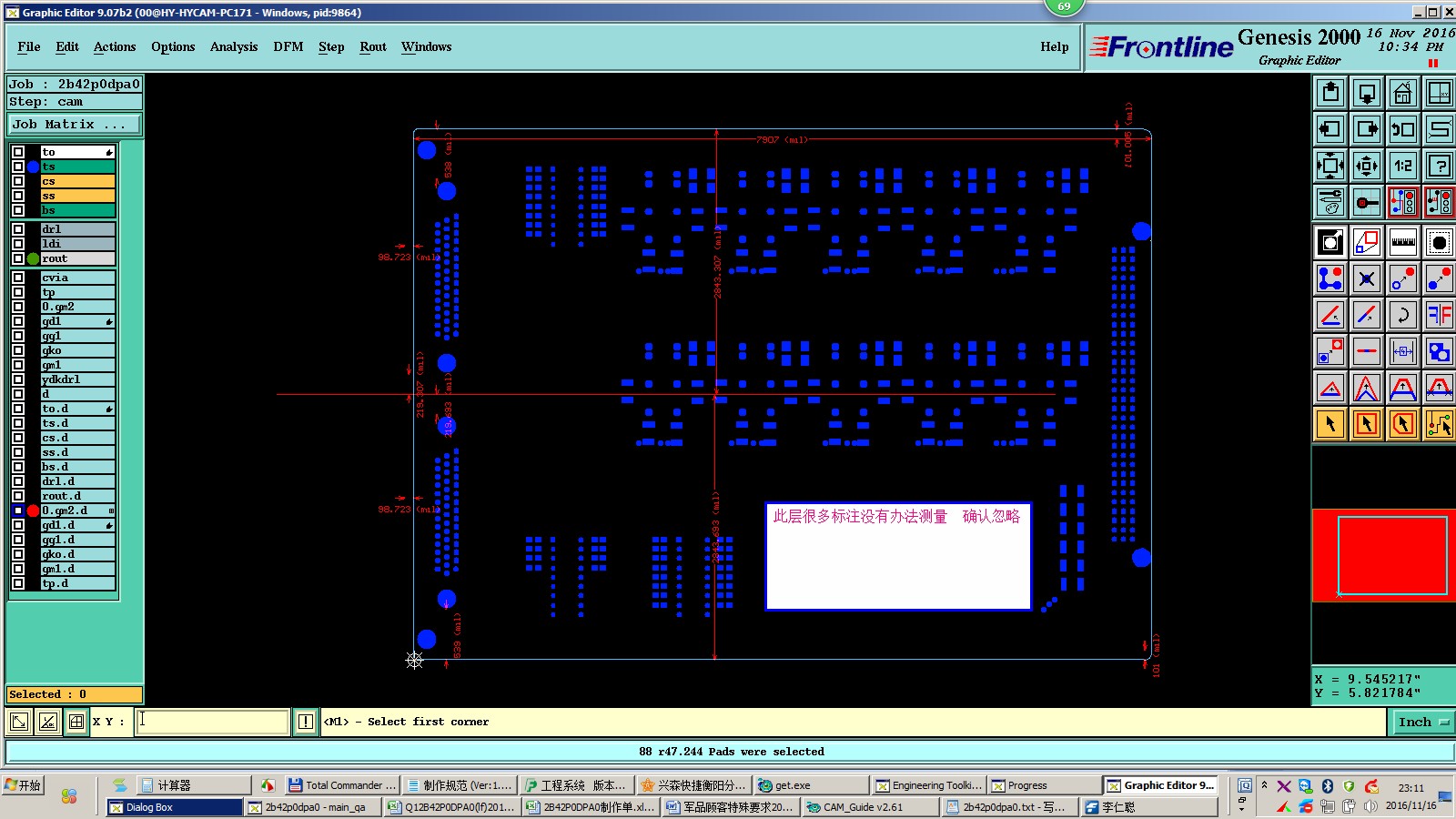Screen dimensions: 1456x819
Task: Open the DFM menu
Action: [288, 46]
